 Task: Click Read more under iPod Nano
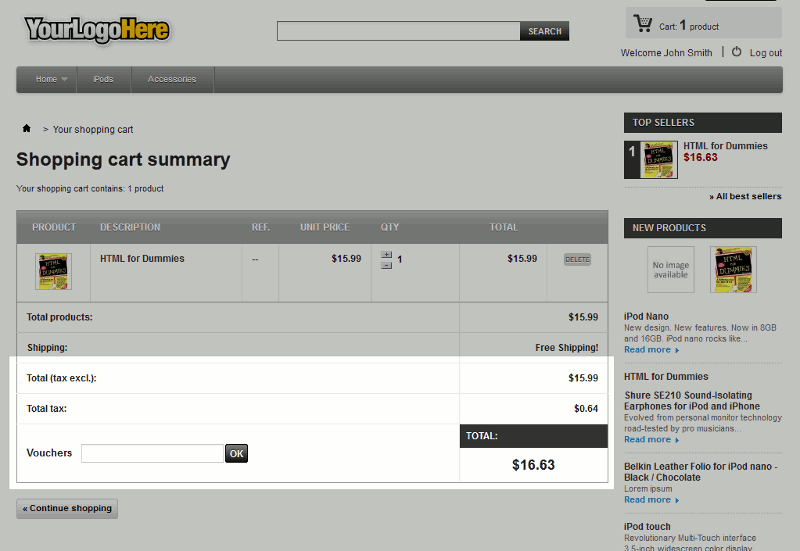(651, 350)
